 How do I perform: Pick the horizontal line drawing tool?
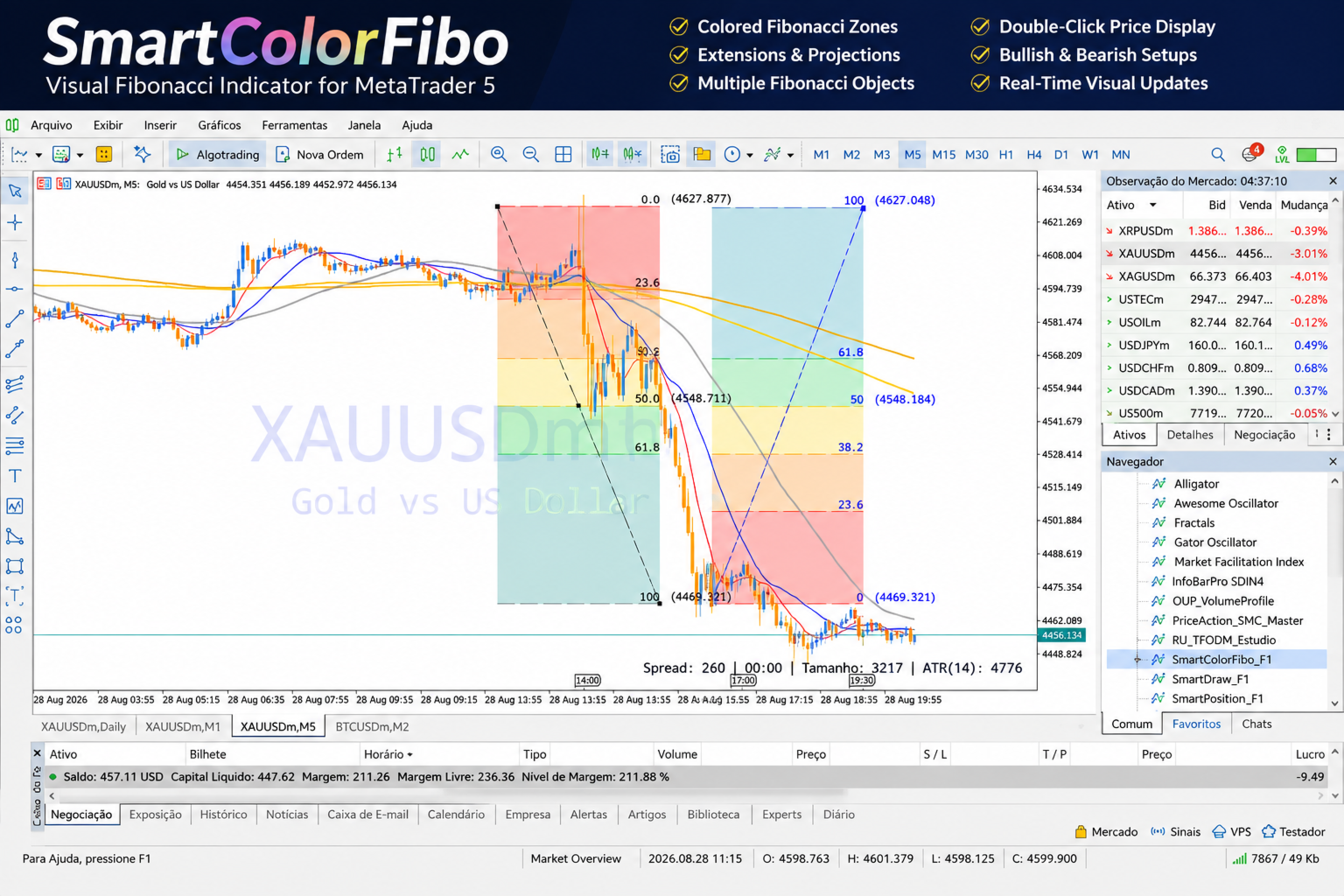(x=15, y=289)
